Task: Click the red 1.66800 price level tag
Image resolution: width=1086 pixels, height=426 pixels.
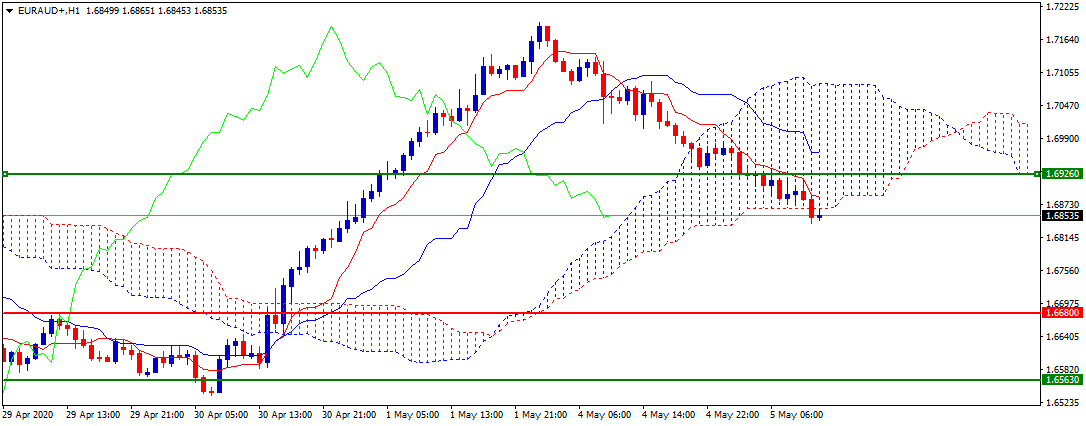Action: [x=1063, y=313]
